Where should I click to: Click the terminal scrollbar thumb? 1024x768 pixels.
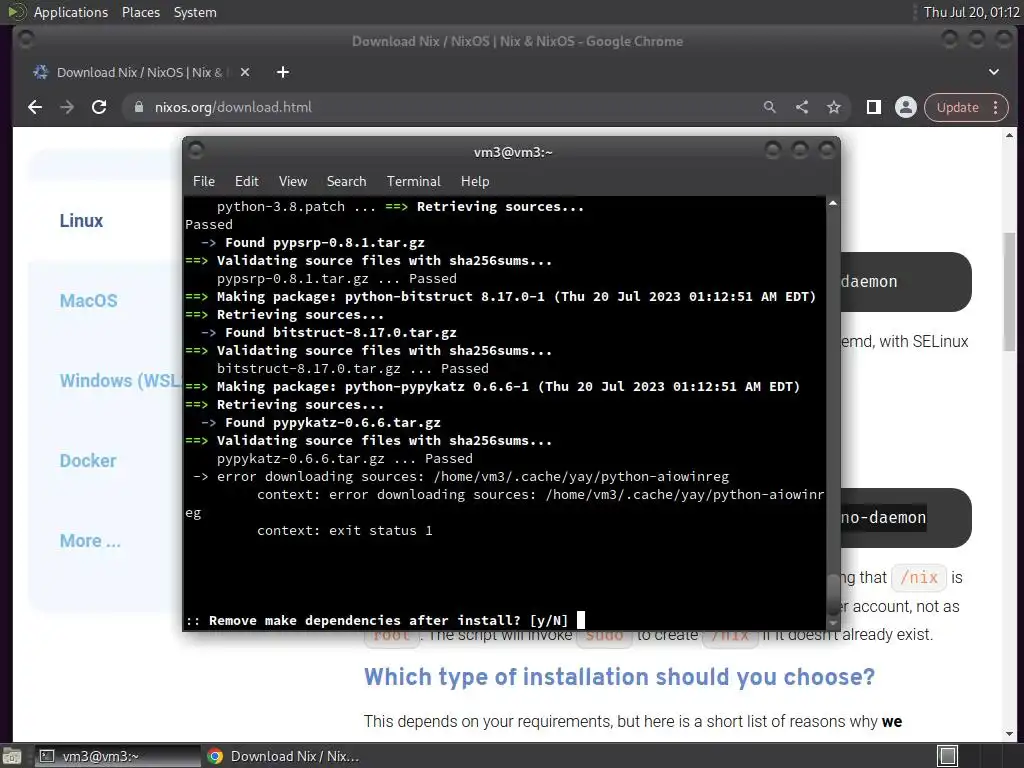coord(833,594)
